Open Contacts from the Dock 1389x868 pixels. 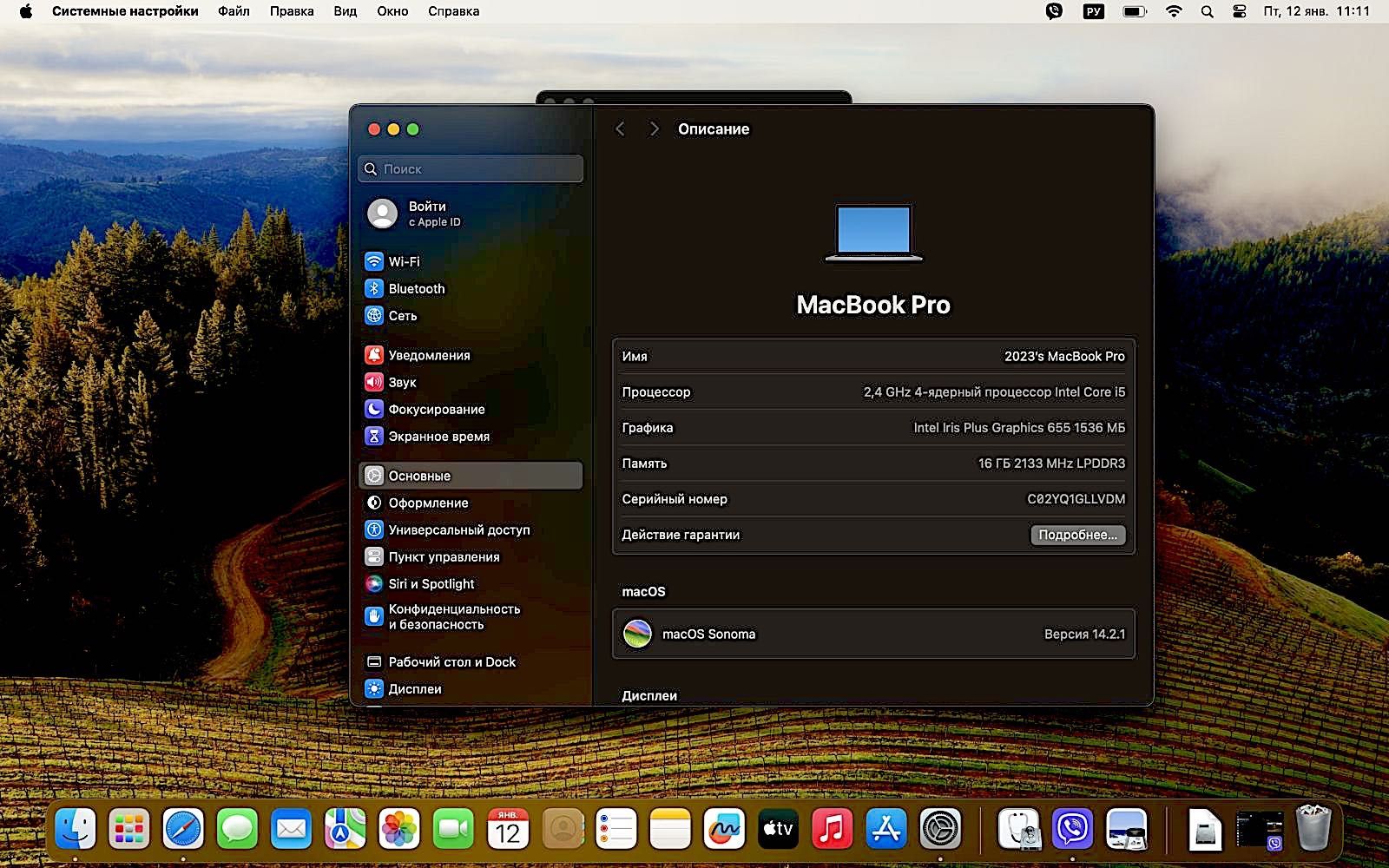click(x=563, y=830)
